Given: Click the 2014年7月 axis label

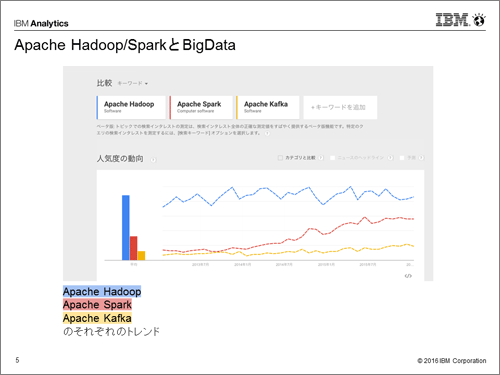Looking at the screenshot, I should [284, 264].
